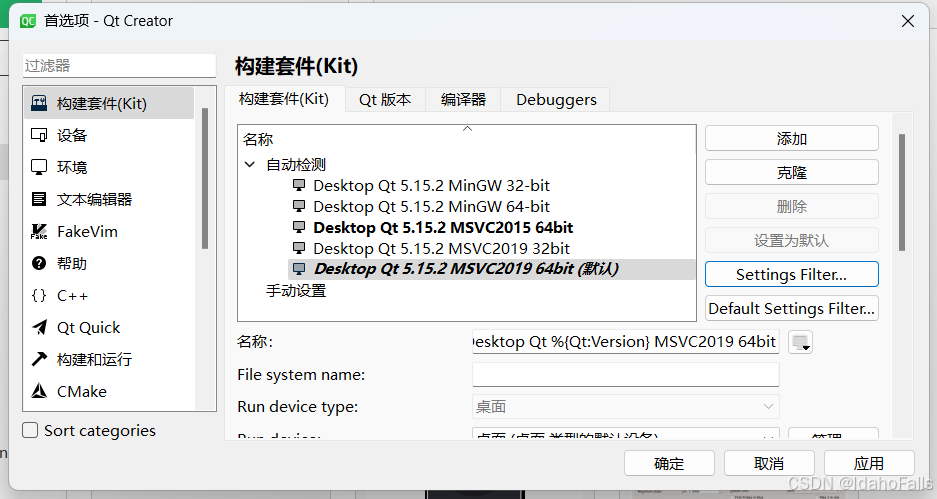Click the 名称 column header sort arrow
Screen dimensions: 937x499
point(468,128)
